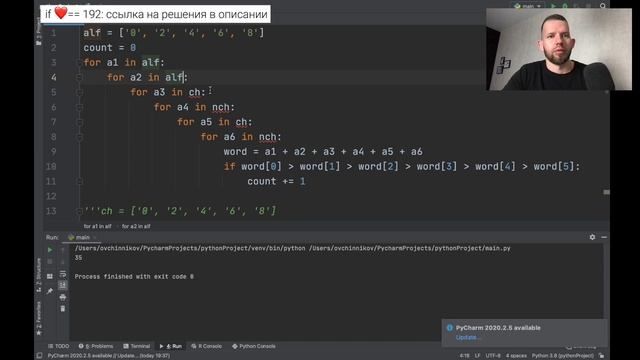Open the Python Console tool window
This screenshot has width=640, height=360.
[254, 346]
